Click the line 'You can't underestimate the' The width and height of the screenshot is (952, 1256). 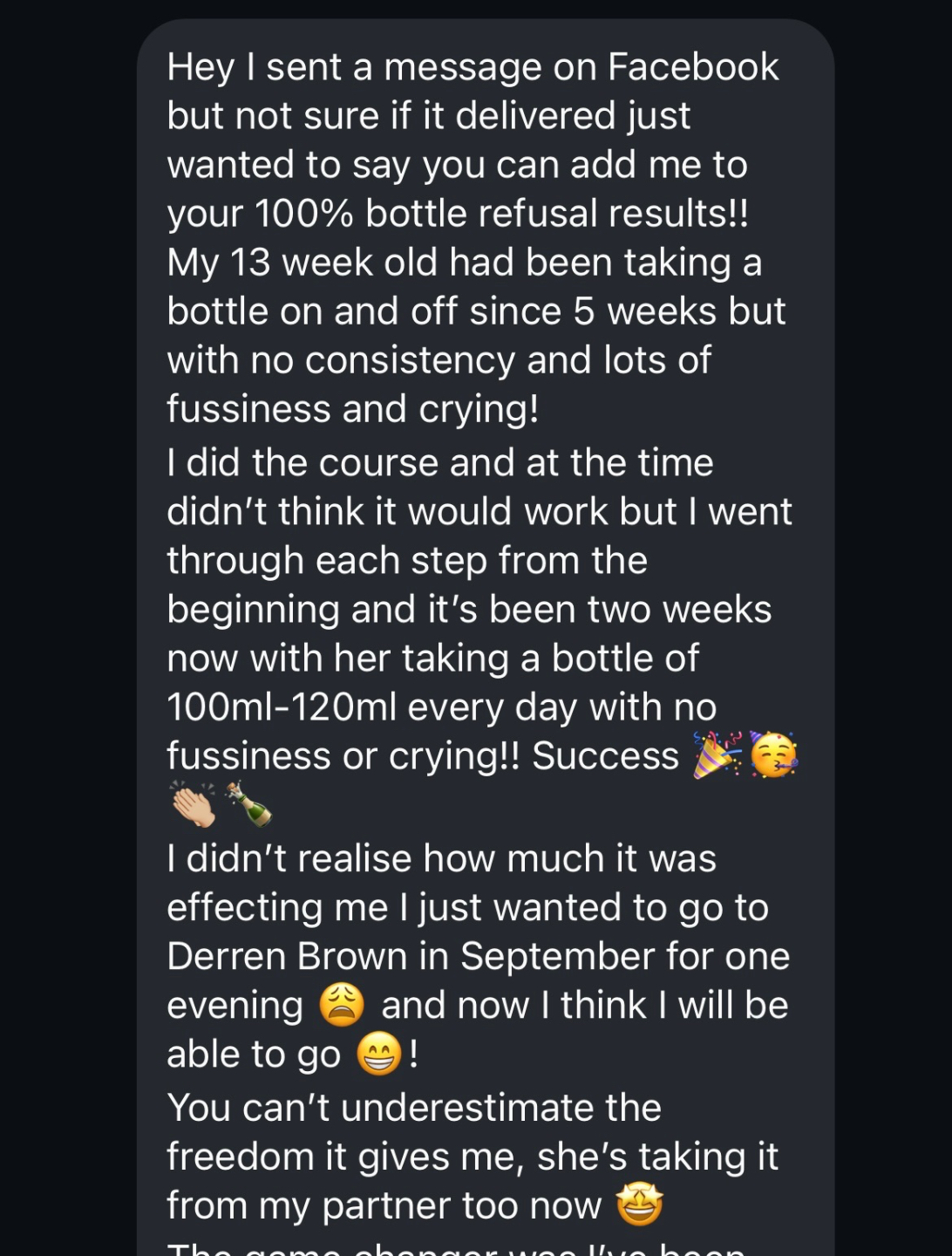coord(415,1108)
